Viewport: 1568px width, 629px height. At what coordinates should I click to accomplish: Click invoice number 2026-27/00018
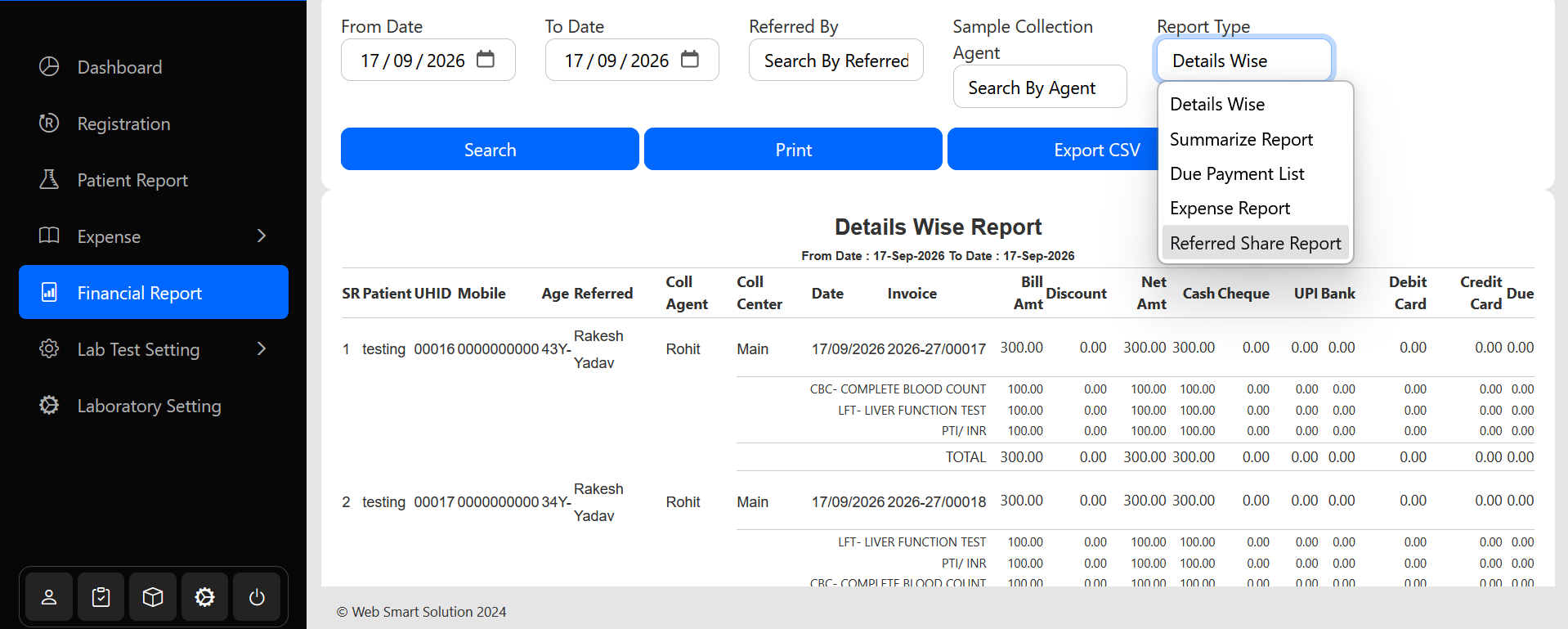tap(937, 501)
